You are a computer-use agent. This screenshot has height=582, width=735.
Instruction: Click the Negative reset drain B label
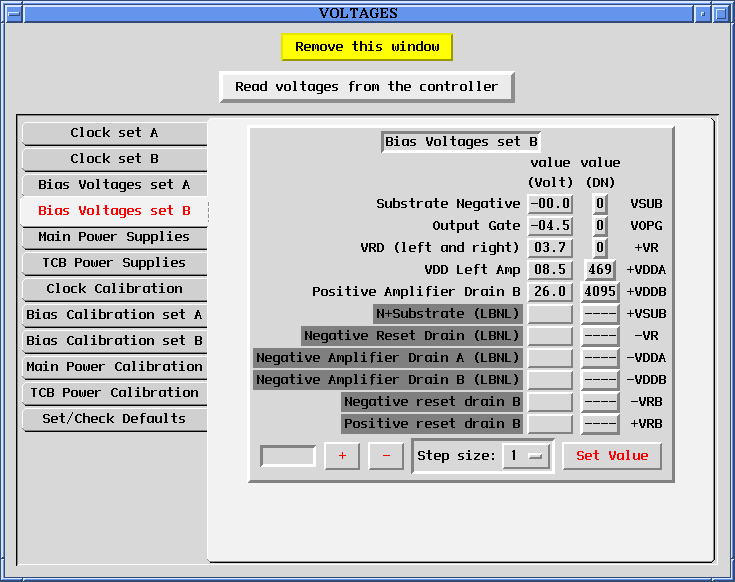tap(432, 402)
